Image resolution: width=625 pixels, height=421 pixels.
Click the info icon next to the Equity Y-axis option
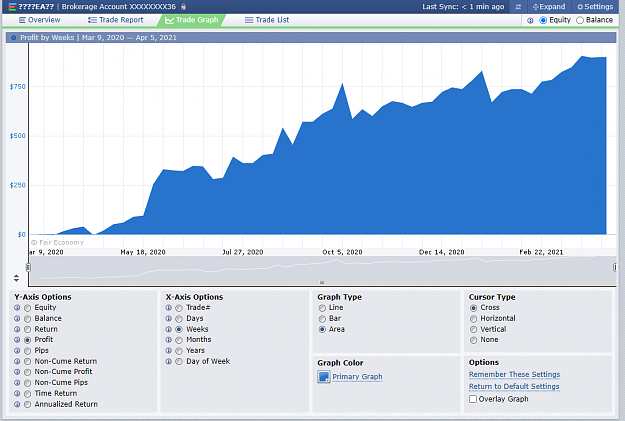tap(17, 308)
